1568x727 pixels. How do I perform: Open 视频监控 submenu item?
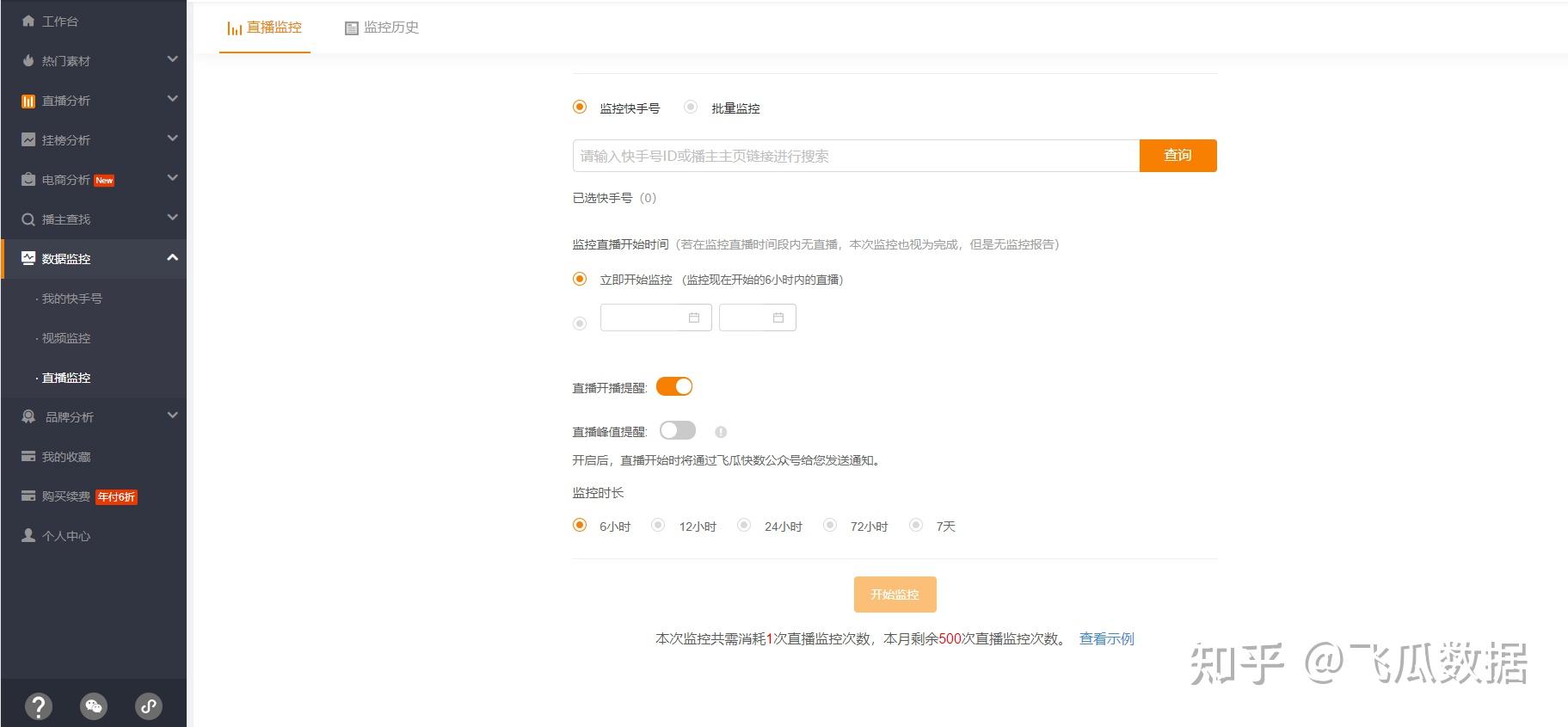66,338
